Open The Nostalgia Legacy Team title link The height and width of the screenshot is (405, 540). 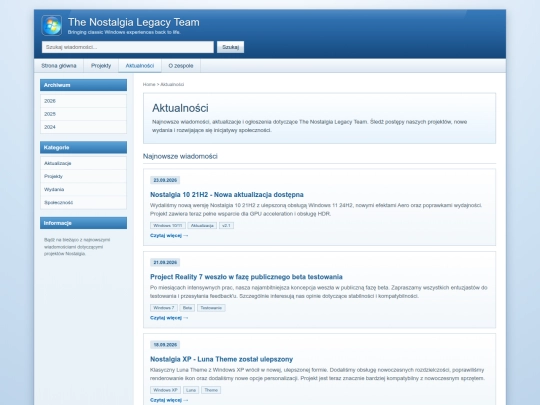coord(134,22)
